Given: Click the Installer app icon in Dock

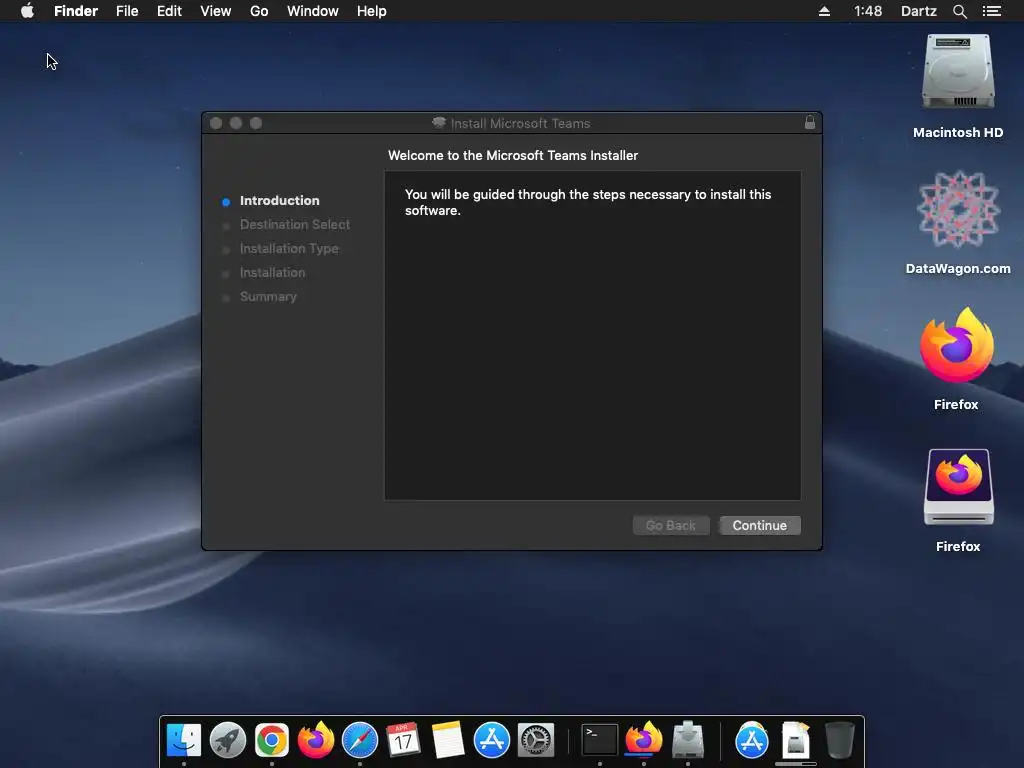Looking at the screenshot, I should 688,739.
